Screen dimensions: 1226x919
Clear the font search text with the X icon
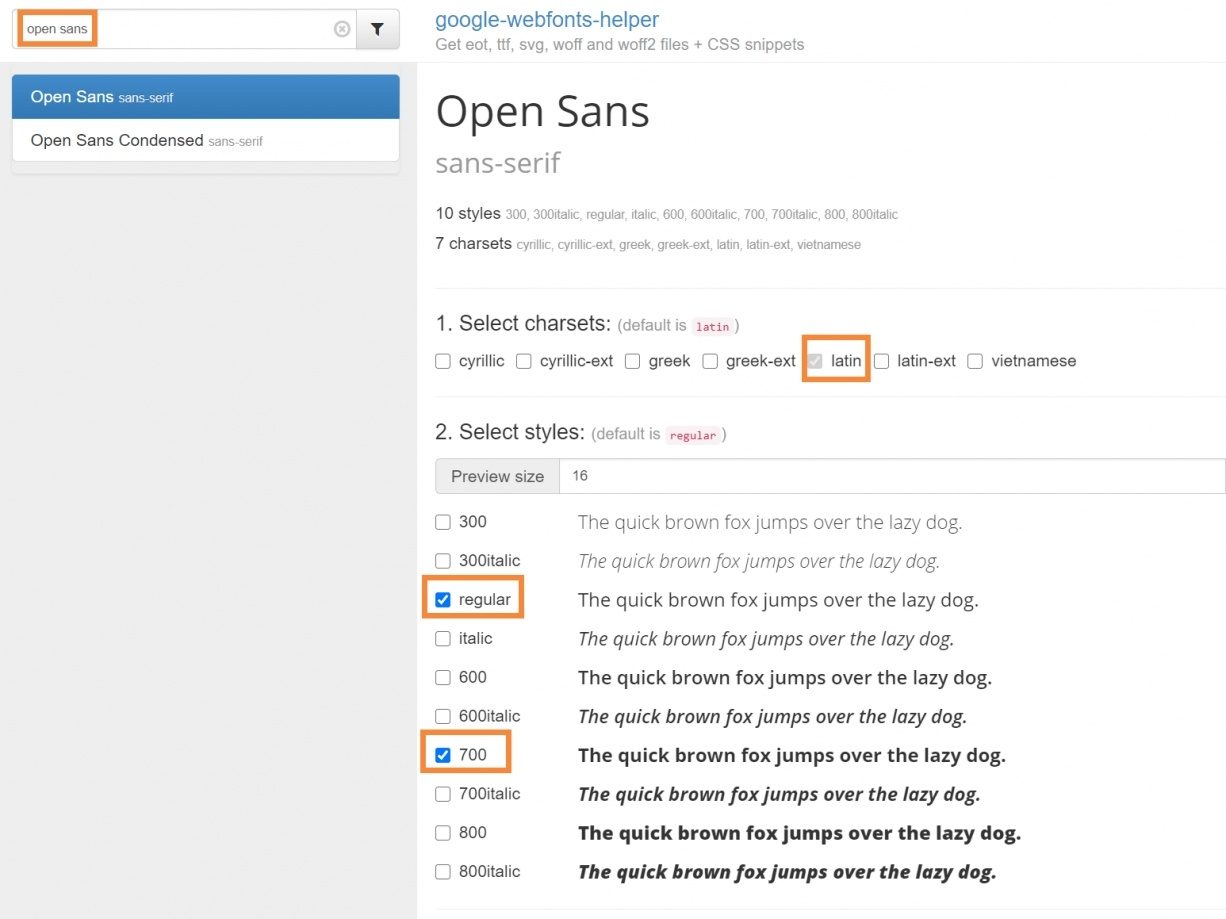pyautogui.click(x=342, y=29)
